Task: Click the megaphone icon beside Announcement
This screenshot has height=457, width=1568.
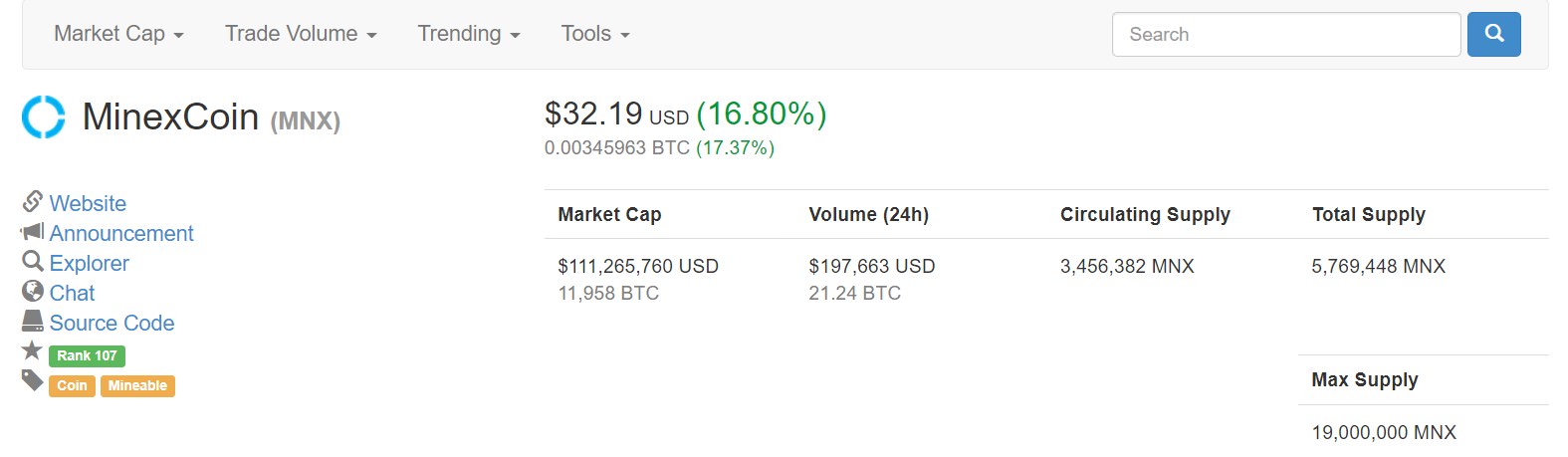Action: point(32,232)
